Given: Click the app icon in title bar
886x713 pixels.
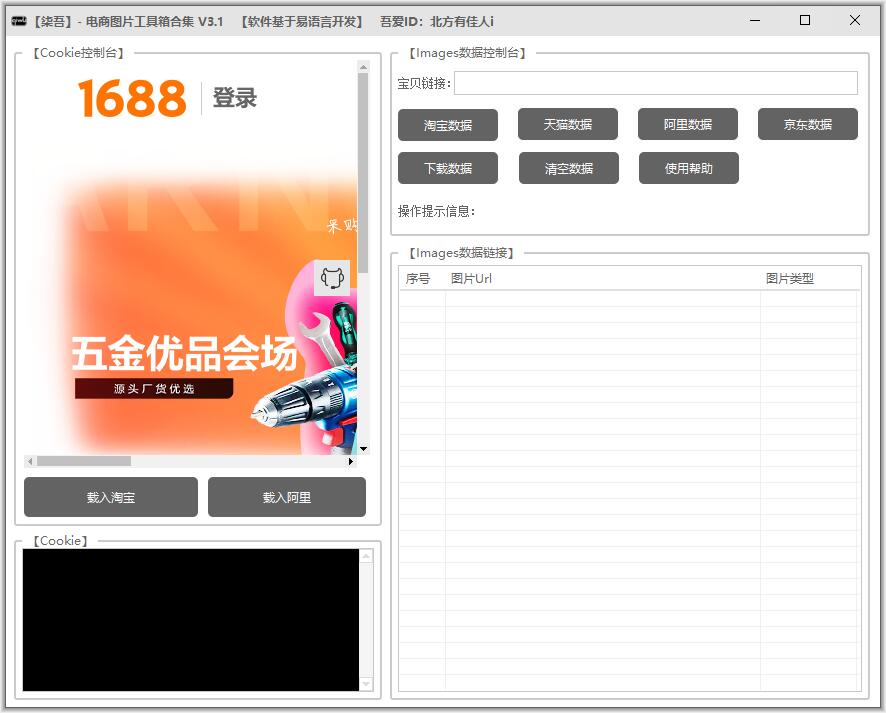Looking at the screenshot, I should tap(19, 21).
